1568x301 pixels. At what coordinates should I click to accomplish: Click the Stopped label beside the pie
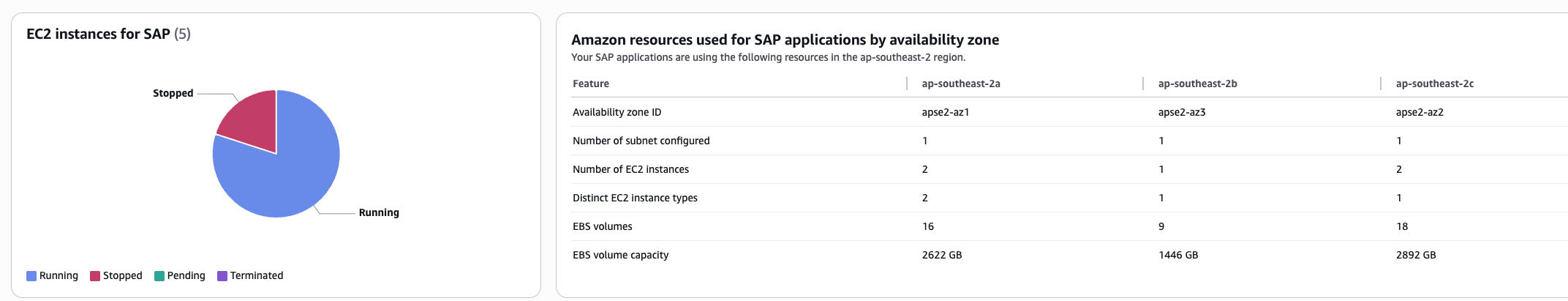pyautogui.click(x=173, y=94)
